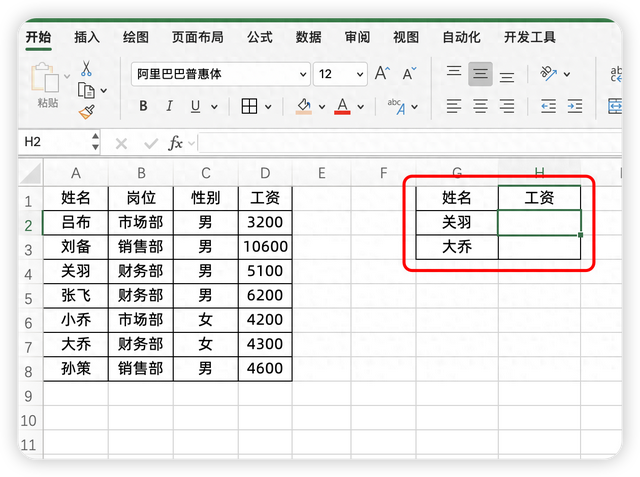Screen dimensions: 640x477
Task: Open the paste options dropdown arrow
Action: [x=67, y=76]
